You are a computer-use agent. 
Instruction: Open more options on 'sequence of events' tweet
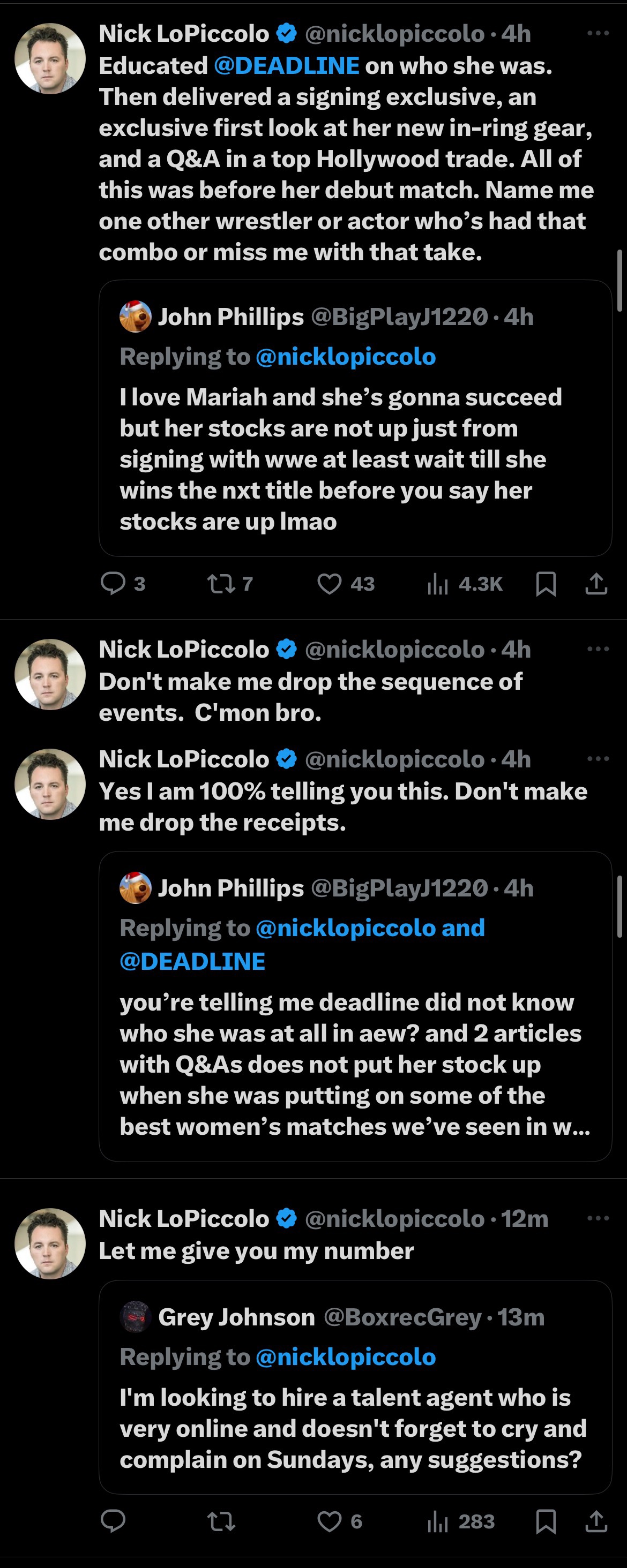tap(598, 649)
